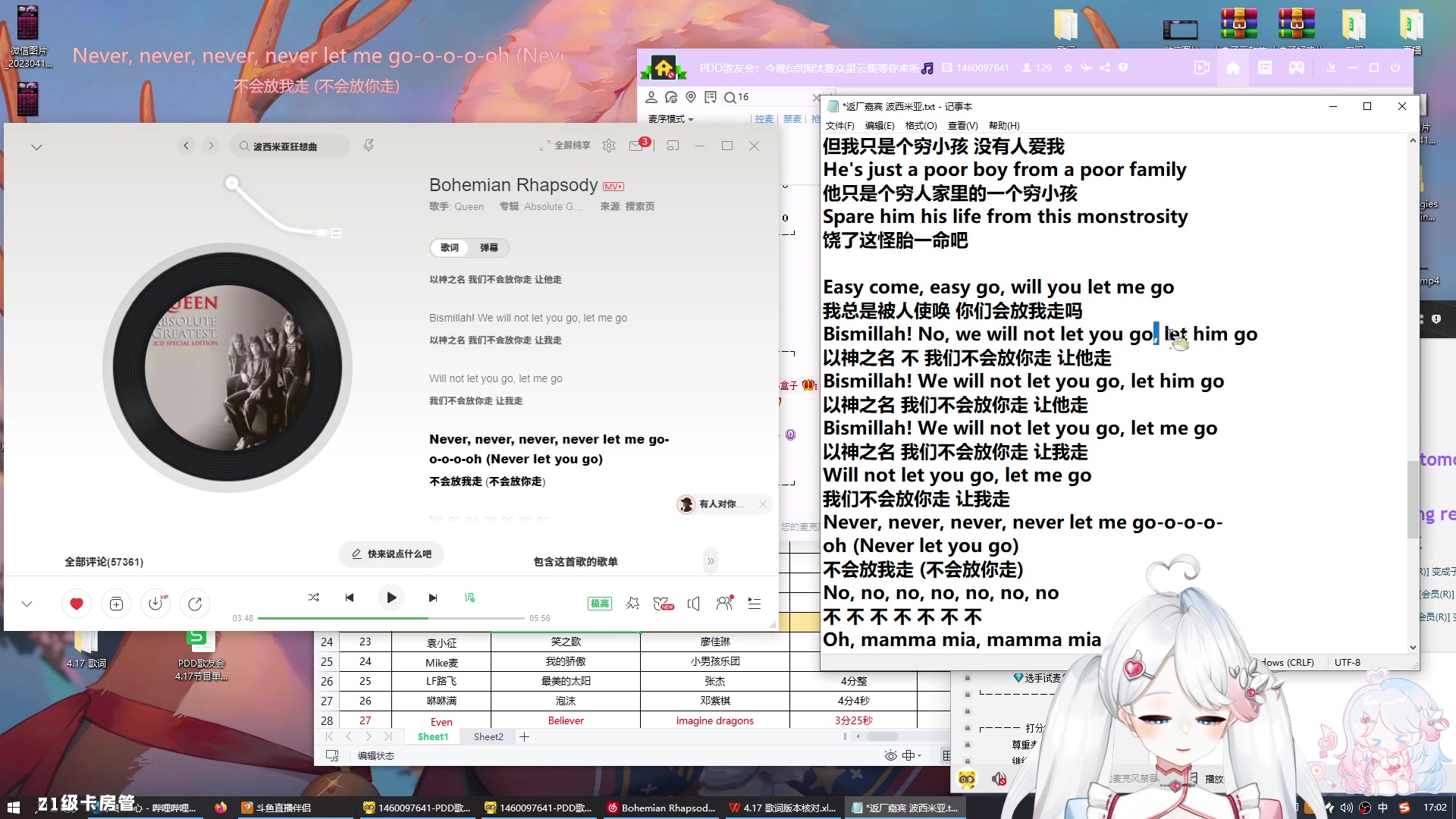1456x819 pixels.
Task: Toggle shuffle play mode
Action: tap(314, 598)
